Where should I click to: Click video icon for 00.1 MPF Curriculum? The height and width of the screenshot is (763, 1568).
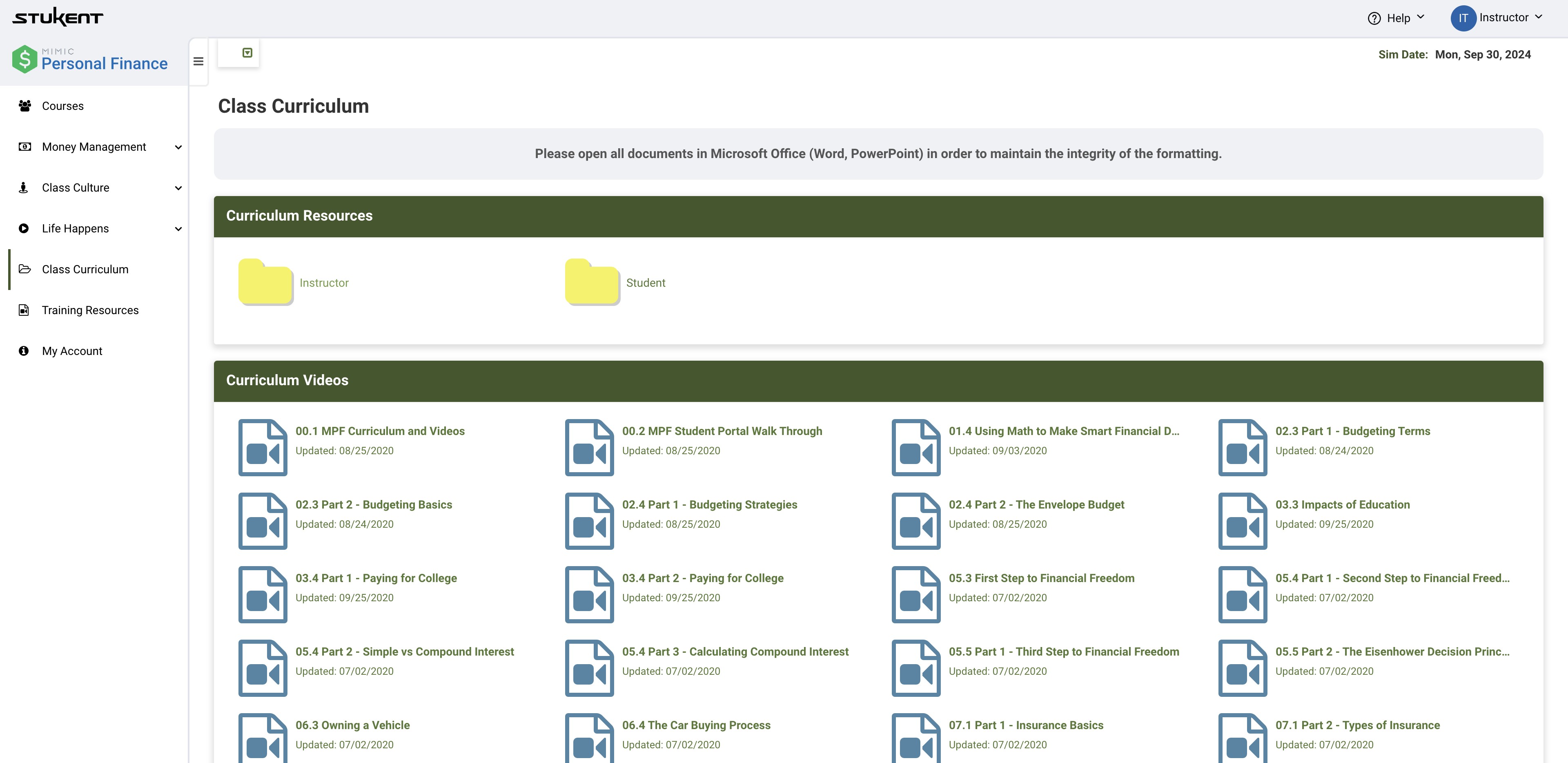tap(262, 448)
